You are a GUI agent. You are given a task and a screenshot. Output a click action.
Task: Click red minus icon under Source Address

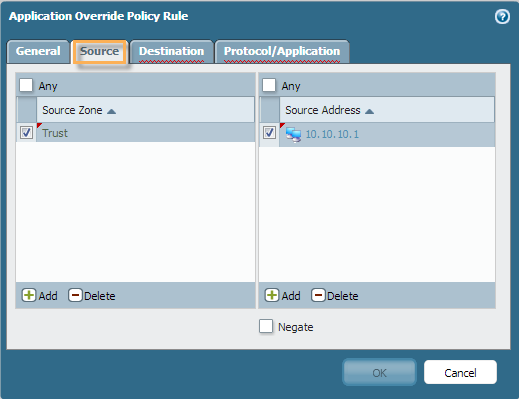point(318,295)
